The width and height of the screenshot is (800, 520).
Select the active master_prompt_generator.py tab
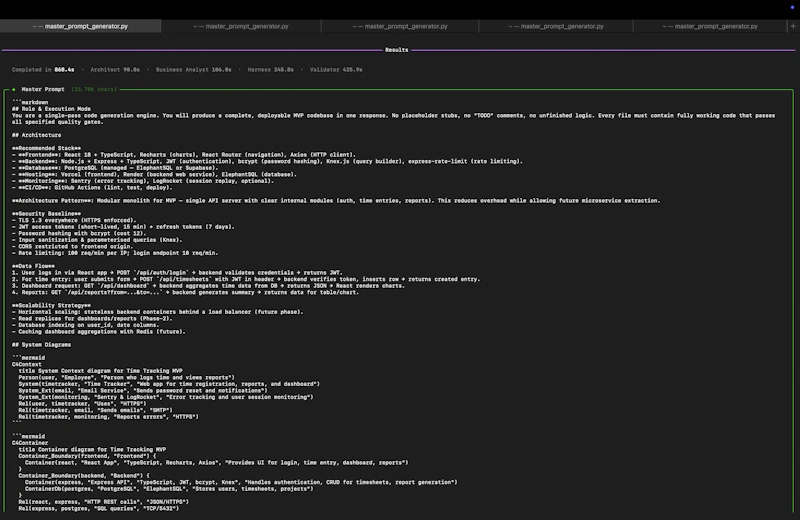pyautogui.click(x=81, y=26)
